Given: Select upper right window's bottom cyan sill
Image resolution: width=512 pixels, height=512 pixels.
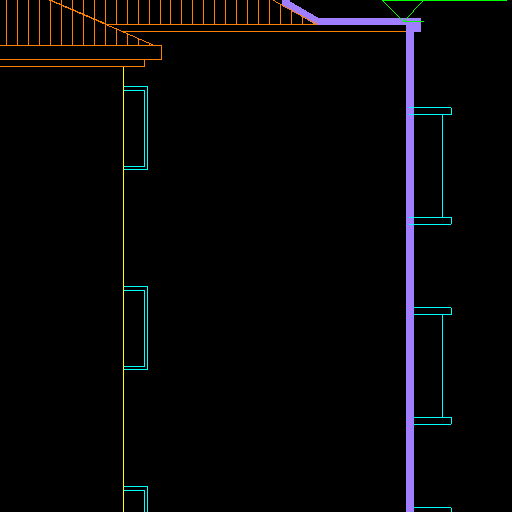Looking at the screenshot, I should click(x=430, y=221).
